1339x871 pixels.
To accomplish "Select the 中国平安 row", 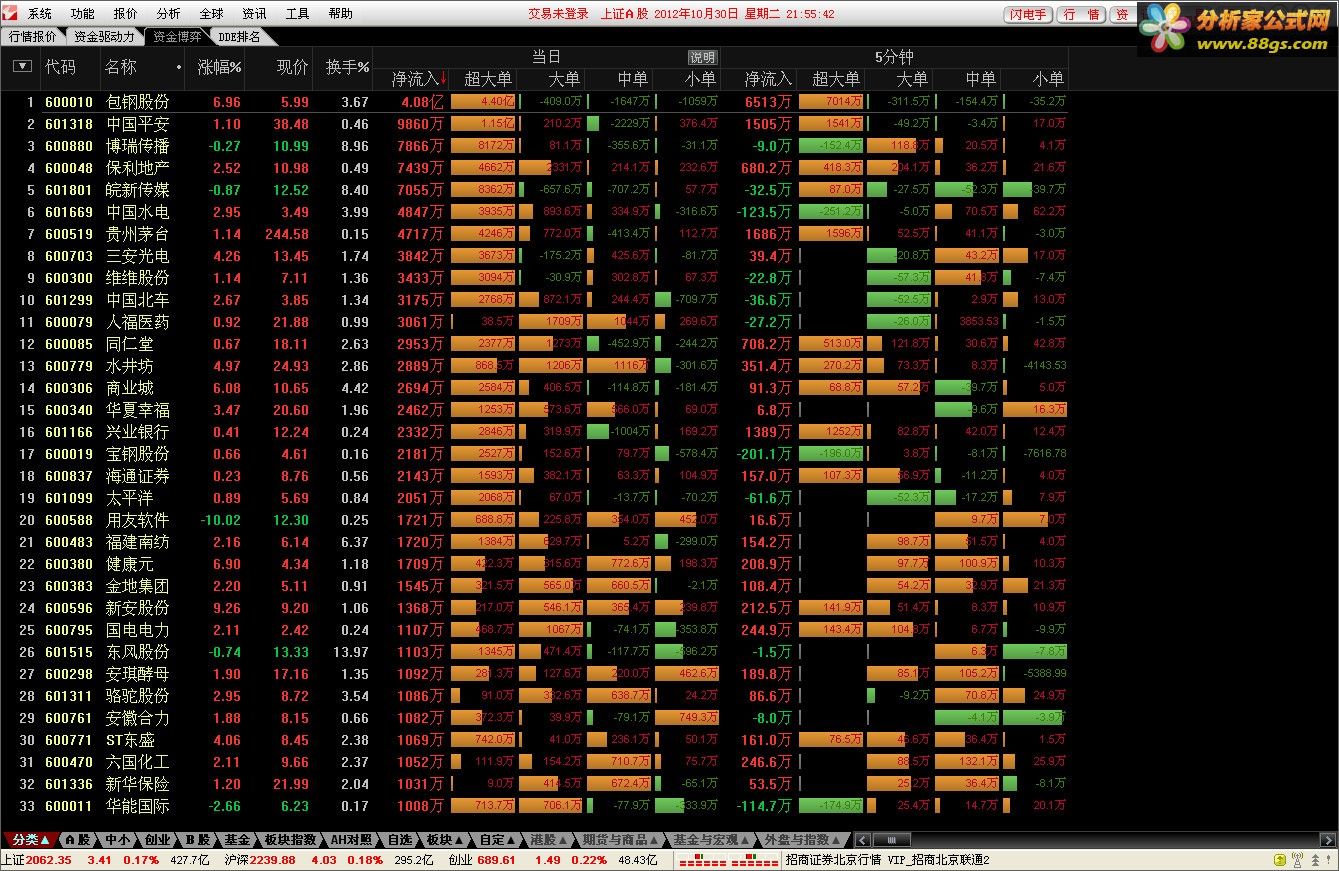I will tap(534, 124).
